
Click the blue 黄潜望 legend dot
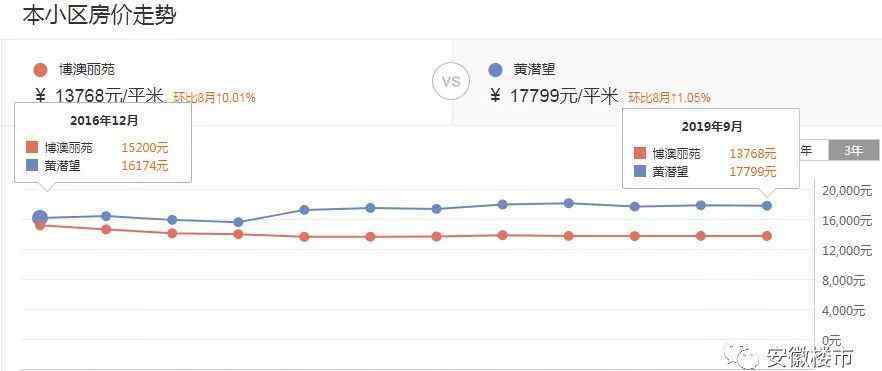click(x=495, y=71)
